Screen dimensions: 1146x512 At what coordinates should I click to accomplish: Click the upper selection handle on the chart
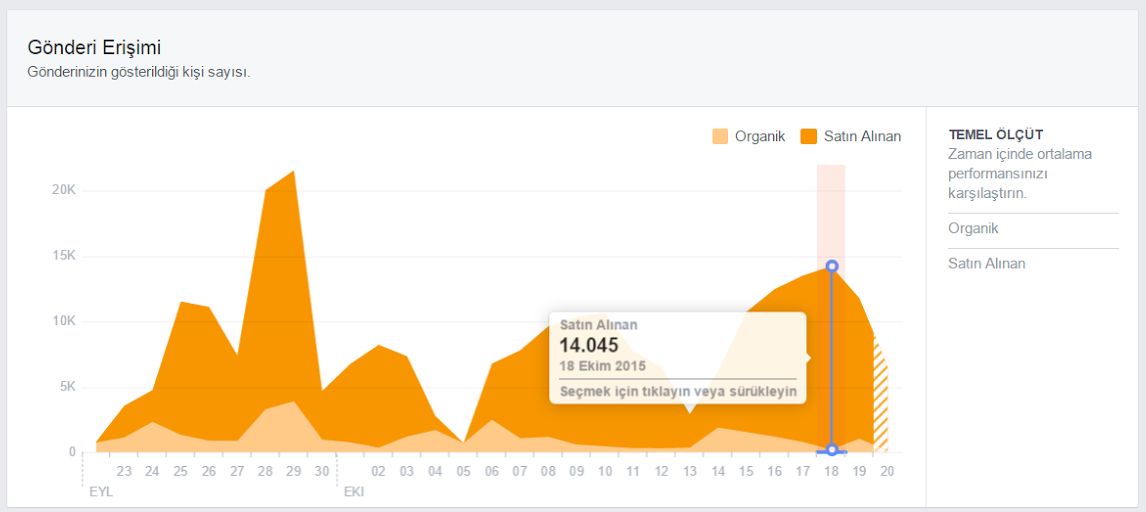[831, 266]
